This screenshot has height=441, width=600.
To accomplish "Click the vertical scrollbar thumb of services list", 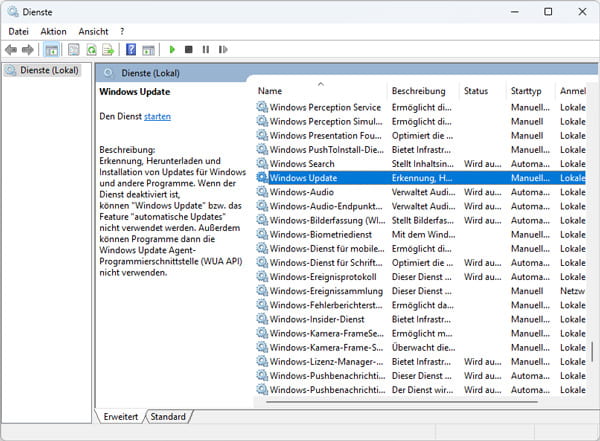I will pos(592,352).
